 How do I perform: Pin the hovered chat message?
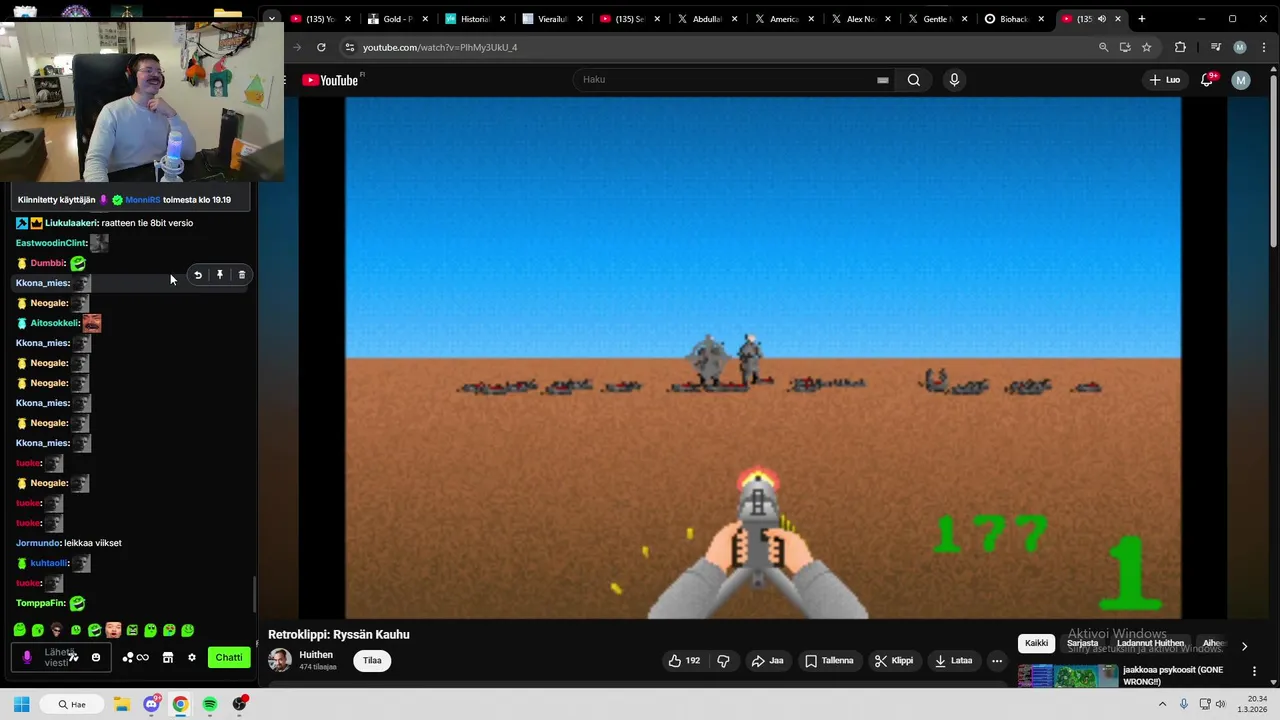(x=220, y=275)
